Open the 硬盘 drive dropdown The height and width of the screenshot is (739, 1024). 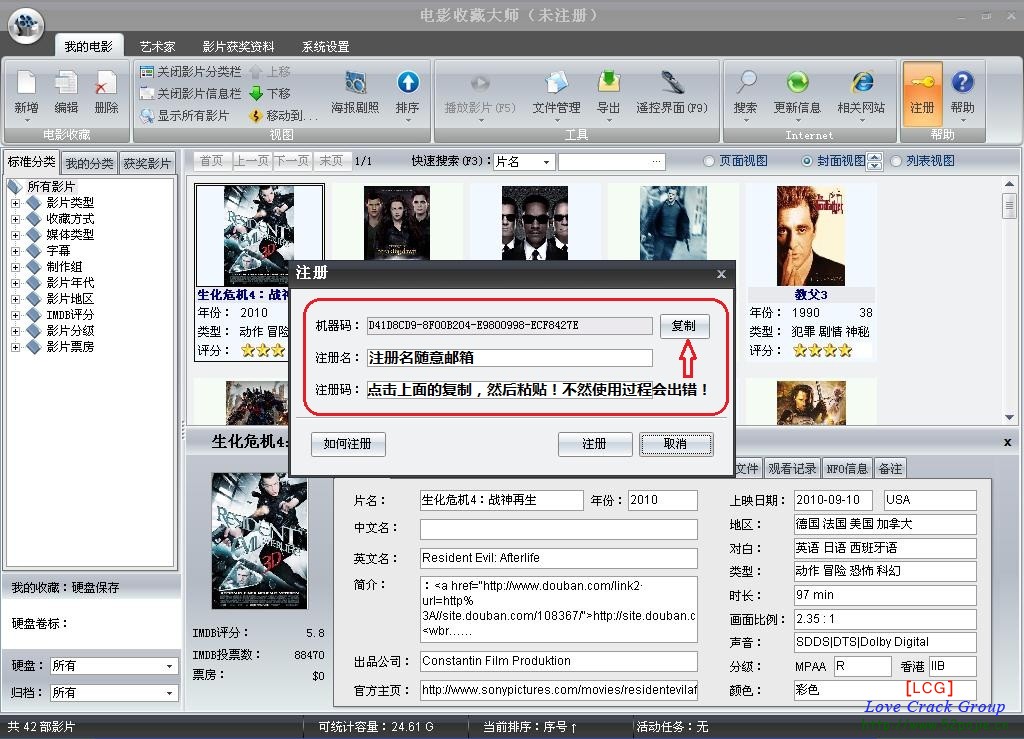tap(169, 666)
